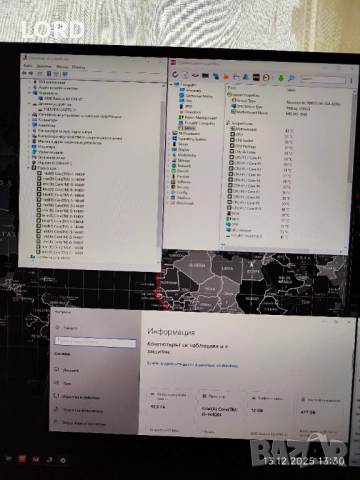Screen dimensions: 360x480
Task: Collapse the Дискови устройства node in Device Manager
Action: click(x=29, y=104)
